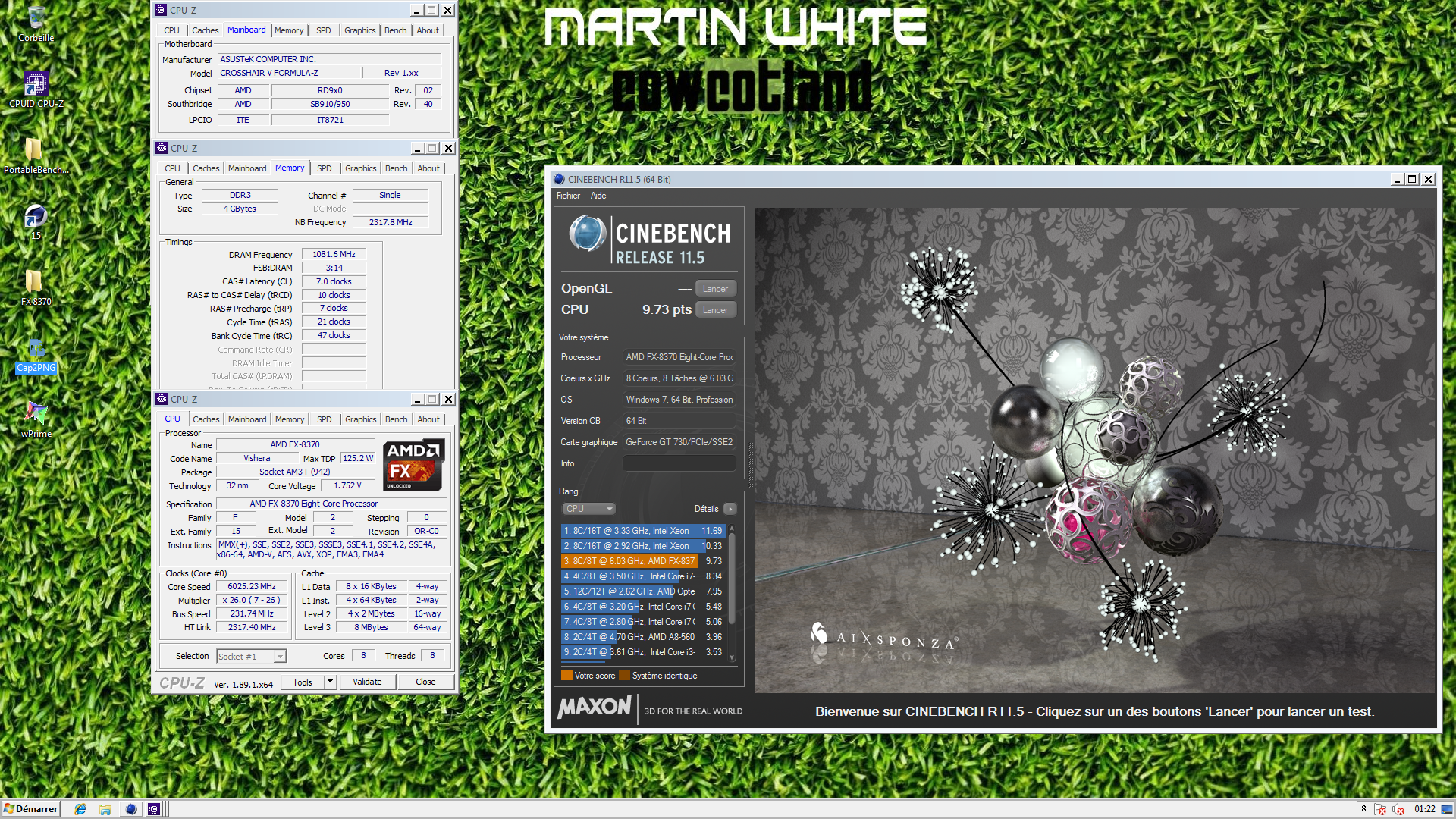Screen dimensions: 1456x819
Task: Select rank 1 Intel Xeon 3.33 GHz row
Action: tap(643, 531)
